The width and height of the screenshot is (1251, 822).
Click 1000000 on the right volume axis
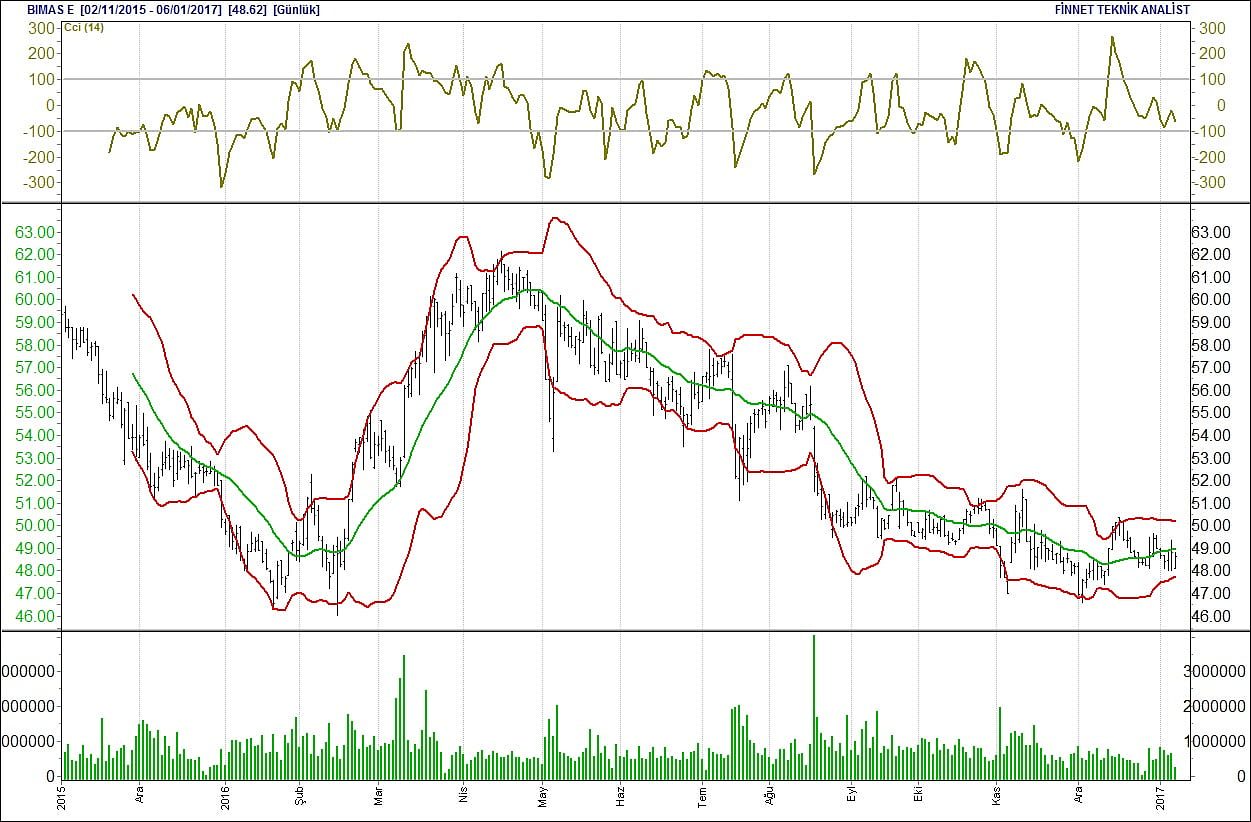1216,741
